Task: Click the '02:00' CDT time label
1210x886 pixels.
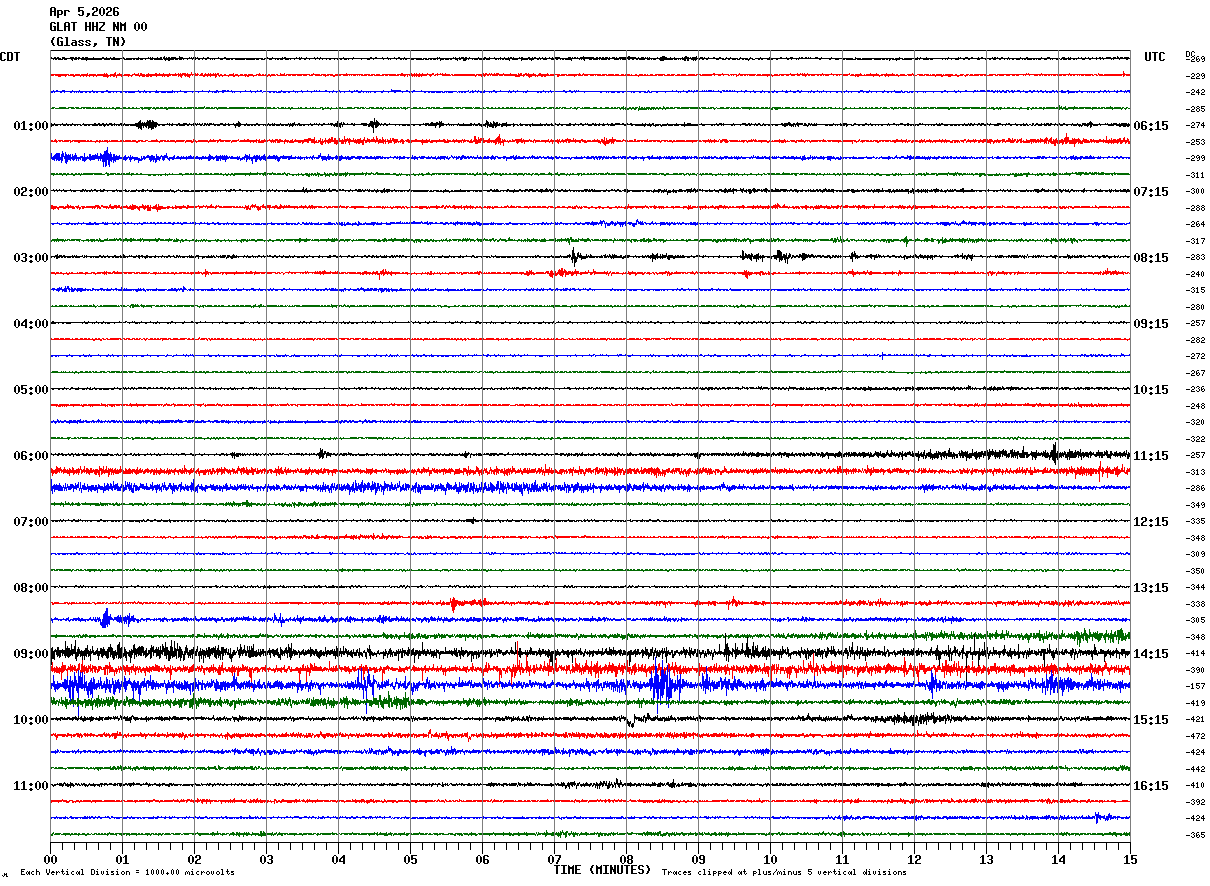Action: tap(31, 192)
